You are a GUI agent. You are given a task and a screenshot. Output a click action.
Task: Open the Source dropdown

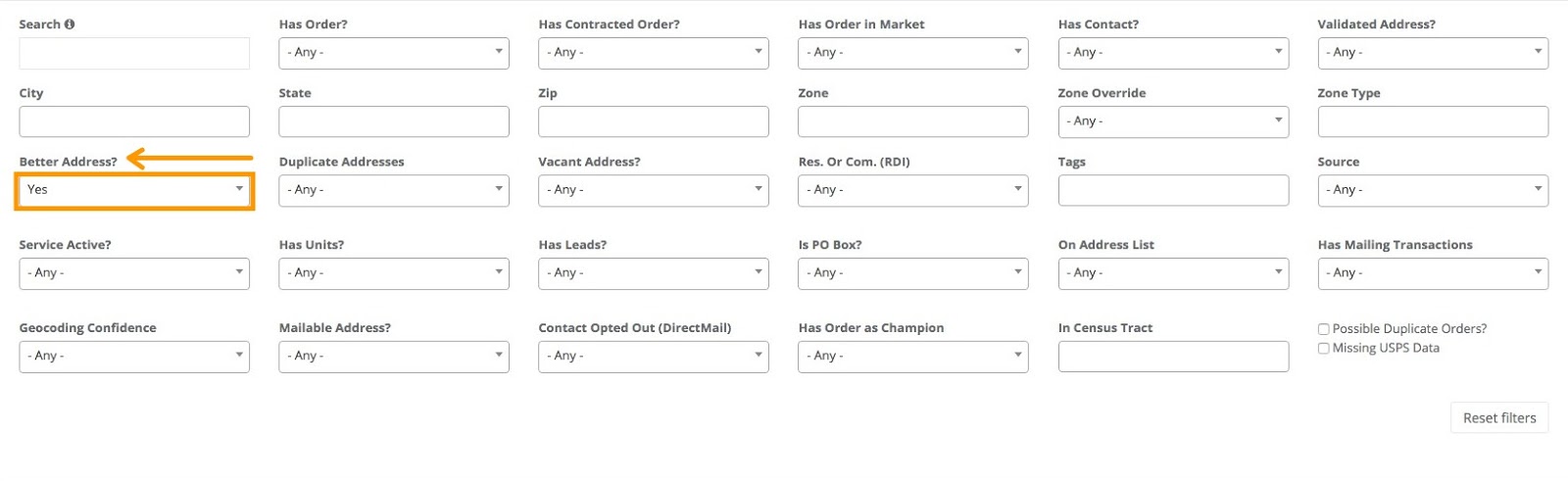[1432, 190]
